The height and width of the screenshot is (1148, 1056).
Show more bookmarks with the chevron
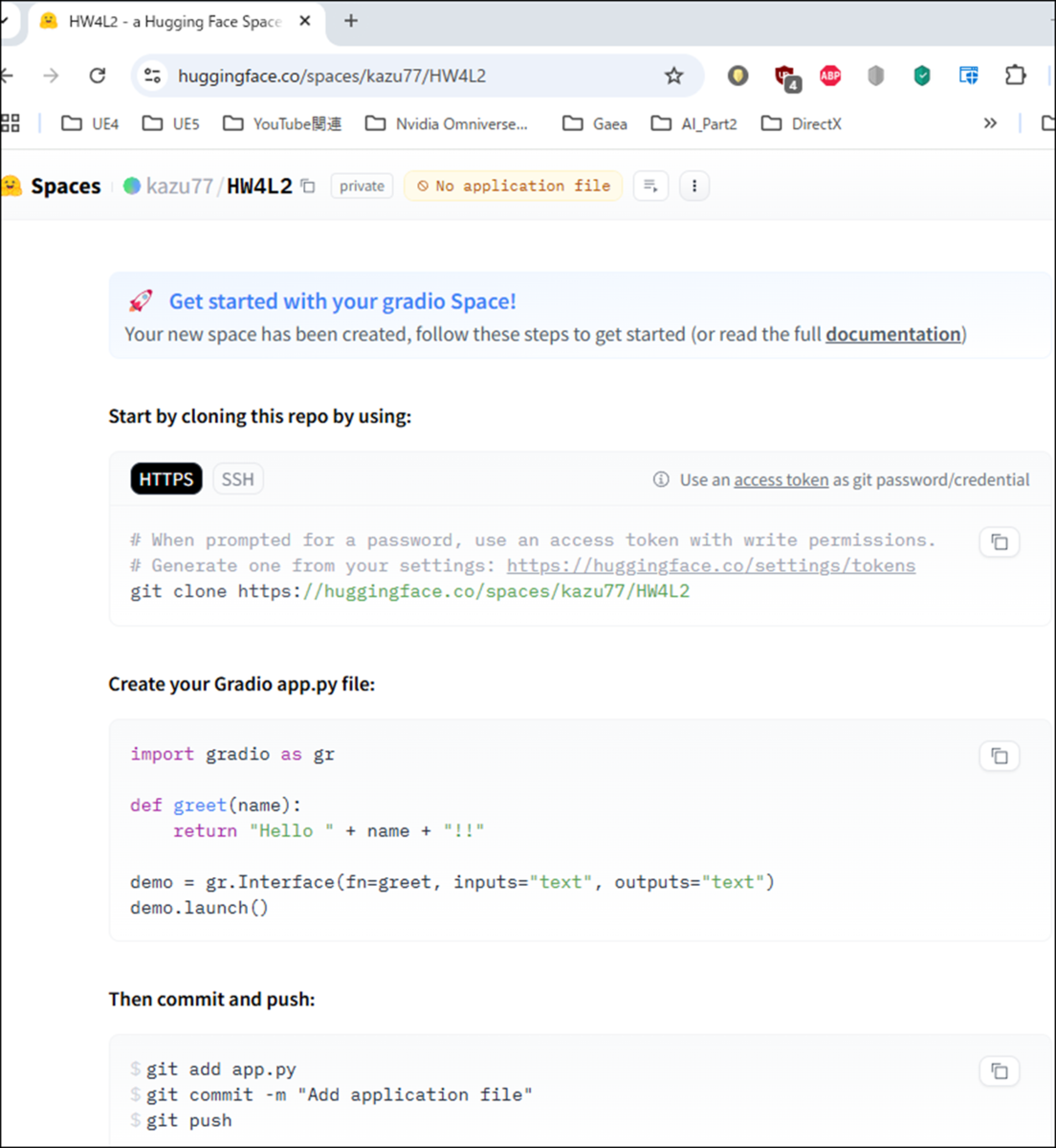point(990,123)
